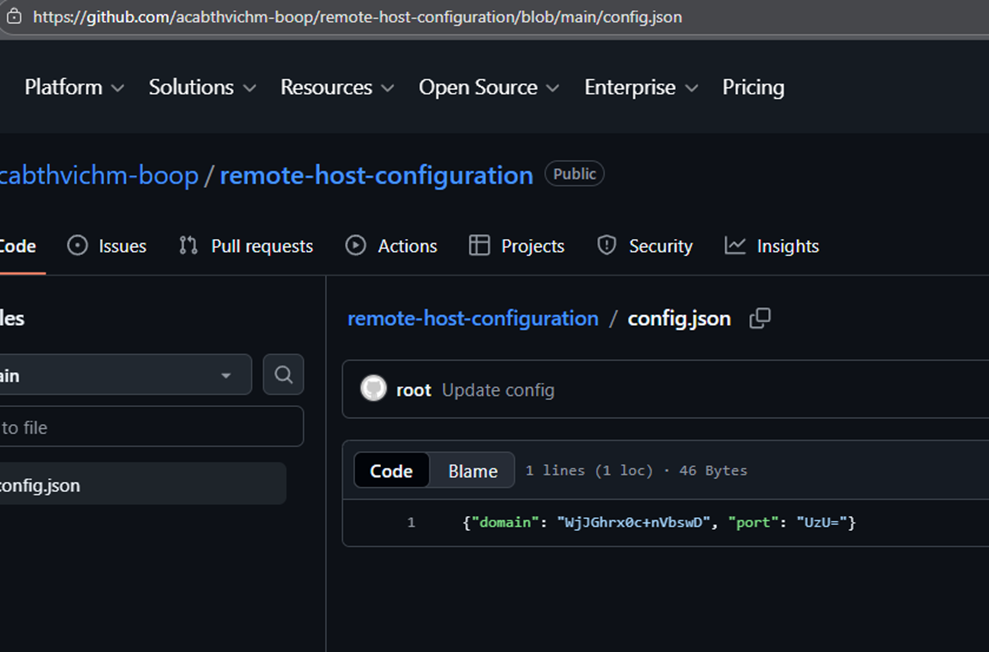The height and width of the screenshot is (652, 989).
Task: Open the Insights tab
Action: 771,246
